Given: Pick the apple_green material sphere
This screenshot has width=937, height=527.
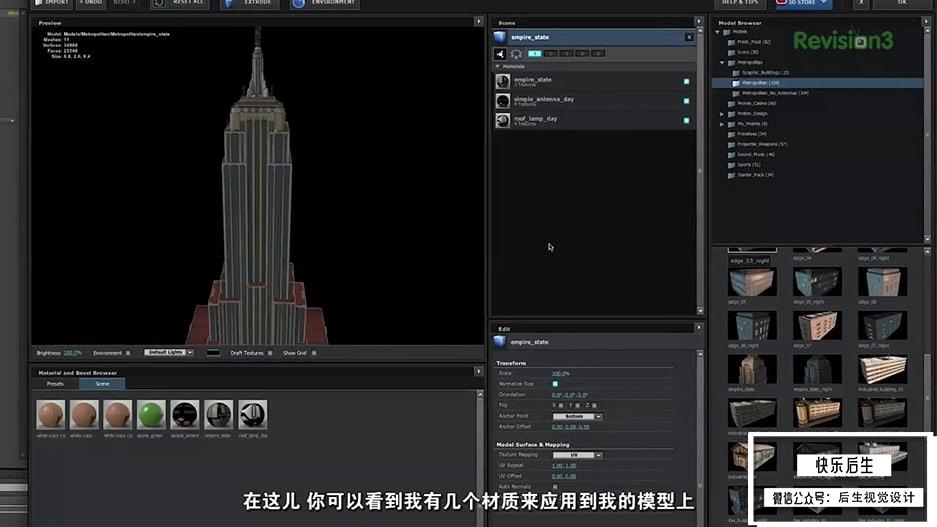Looking at the screenshot, I should (151, 415).
